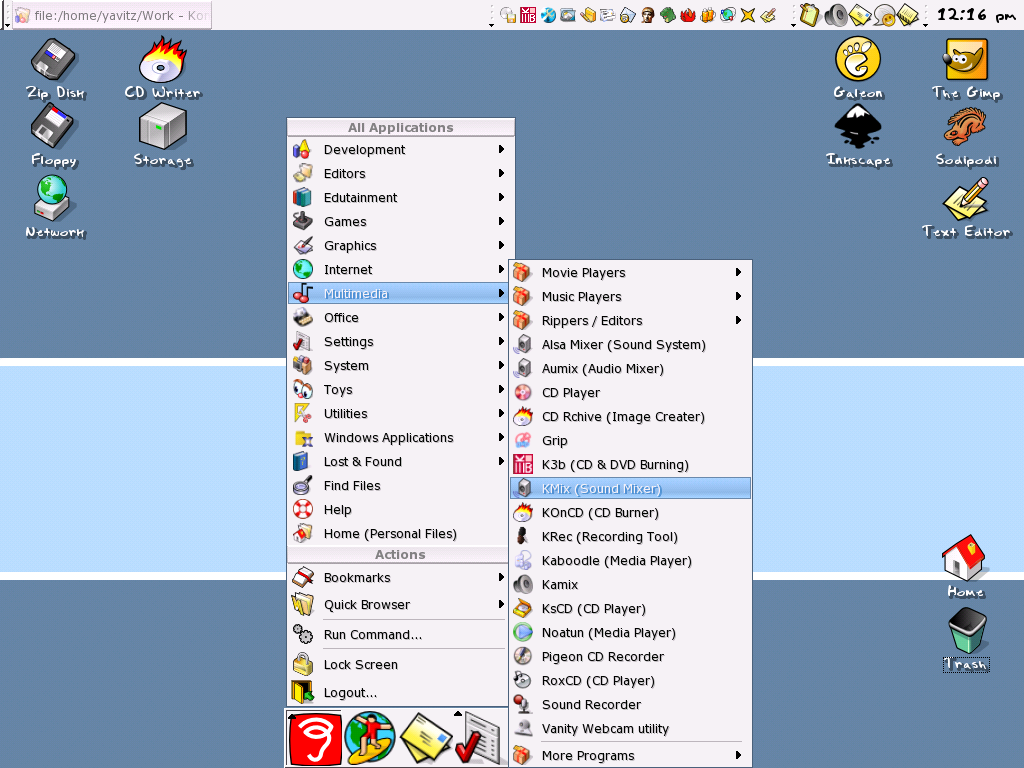
Task: Open the System menu entry
Action: (400, 366)
